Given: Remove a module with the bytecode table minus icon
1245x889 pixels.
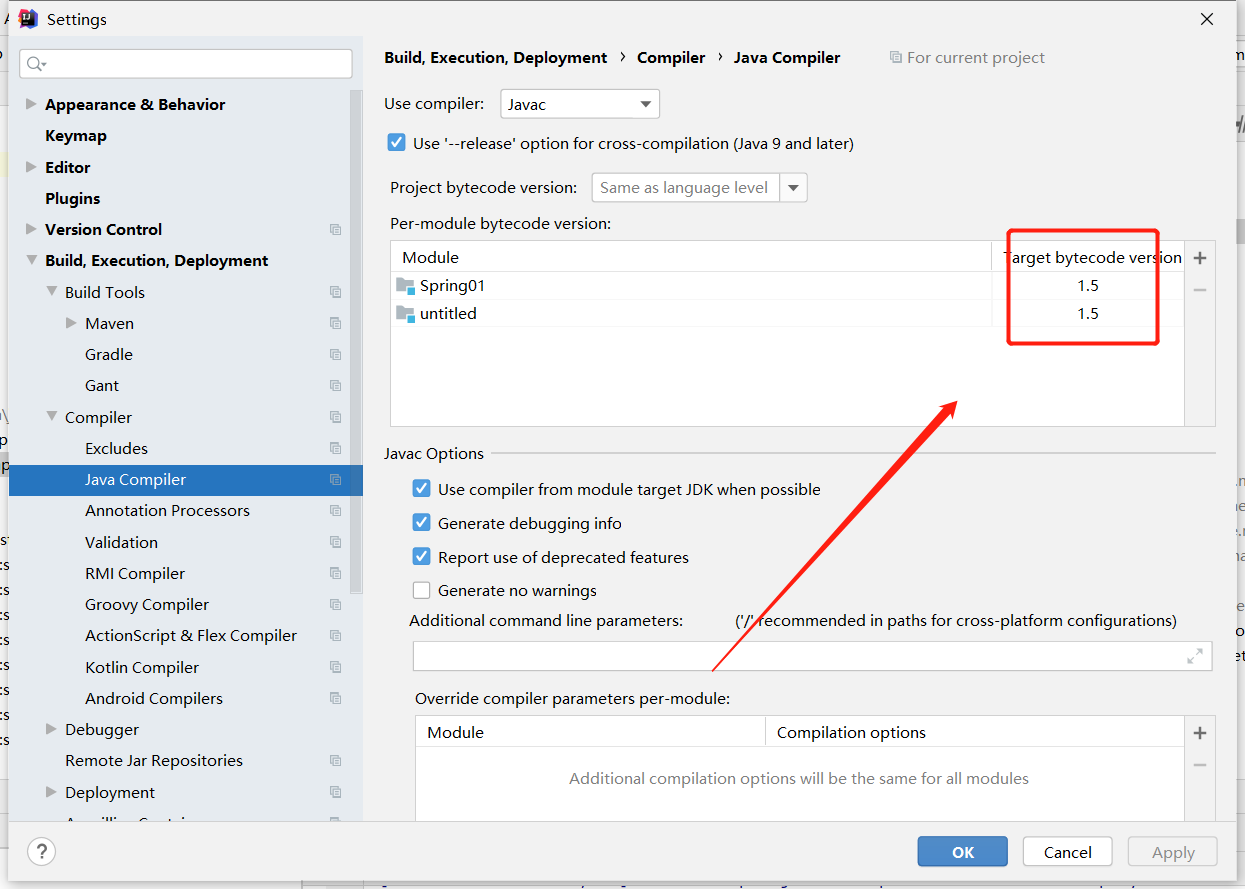Looking at the screenshot, I should tap(1200, 290).
